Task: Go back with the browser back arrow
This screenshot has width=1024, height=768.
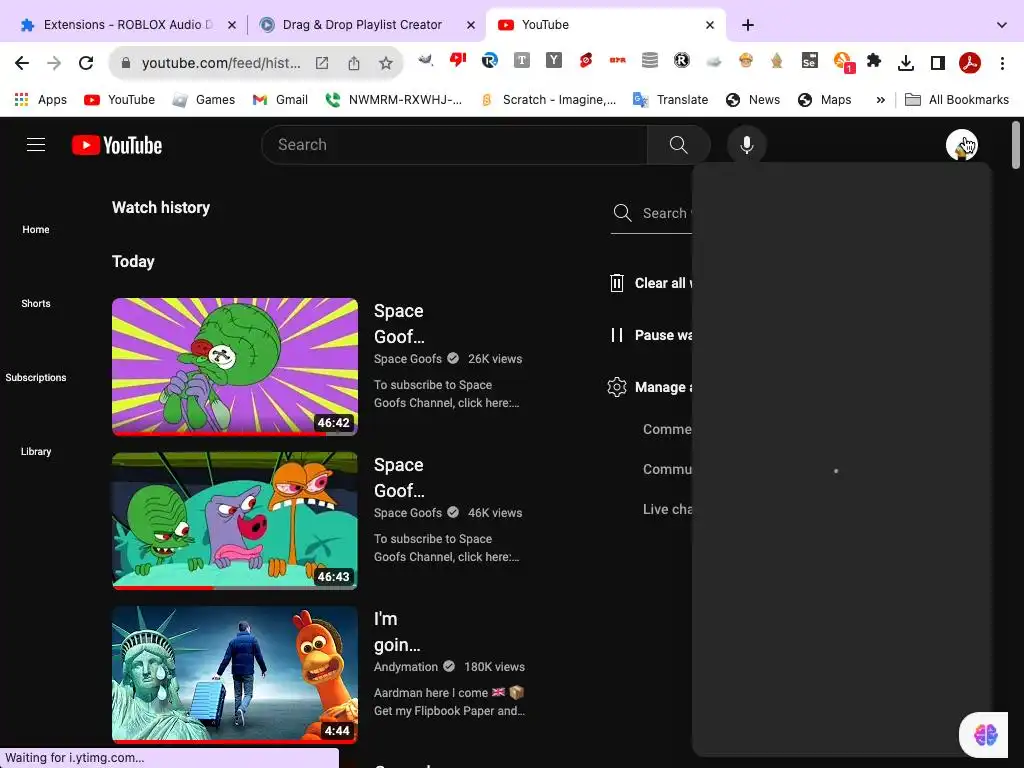Action: click(22, 63)
